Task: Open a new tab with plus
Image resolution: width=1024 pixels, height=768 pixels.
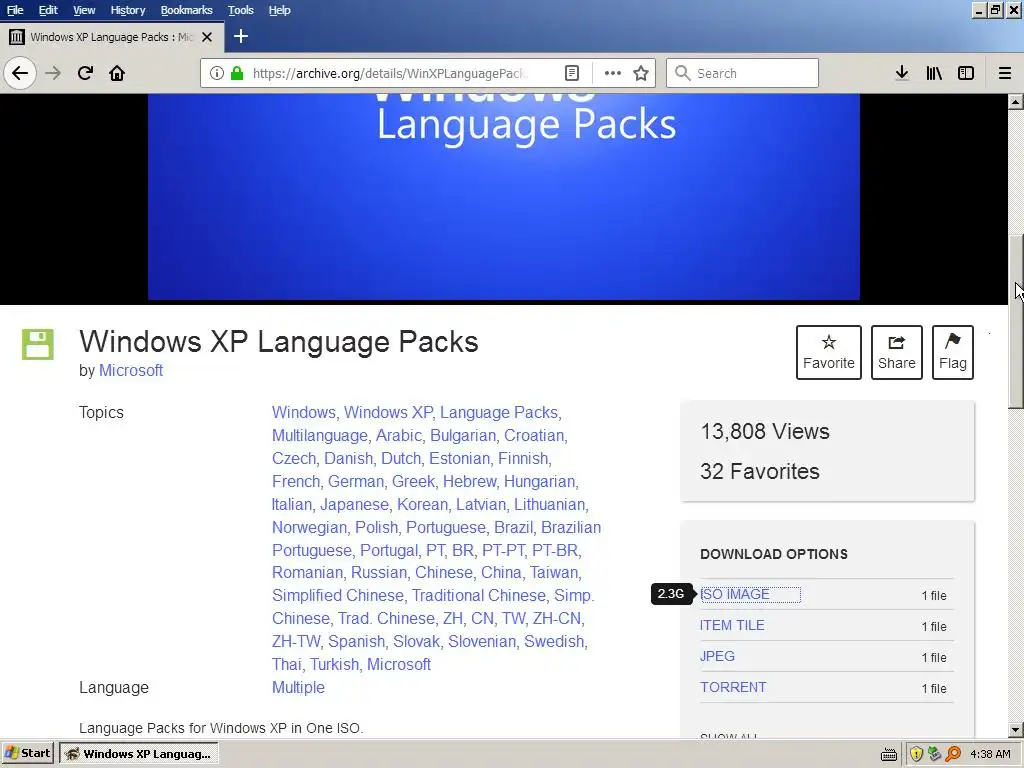Action: click(x=241, y=37)
